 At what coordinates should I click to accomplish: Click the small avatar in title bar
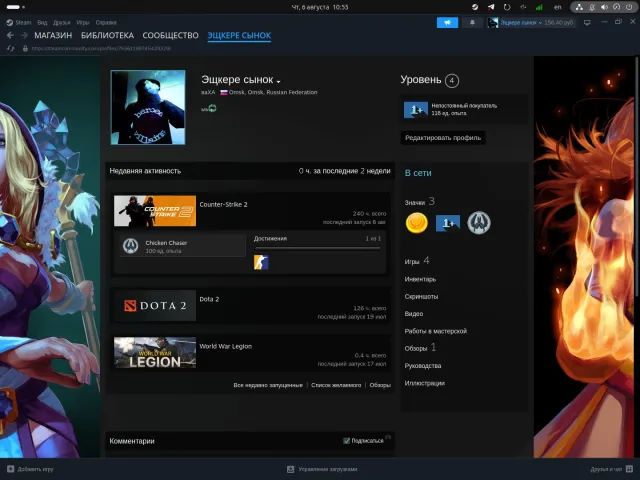click(x=493, y=22)
